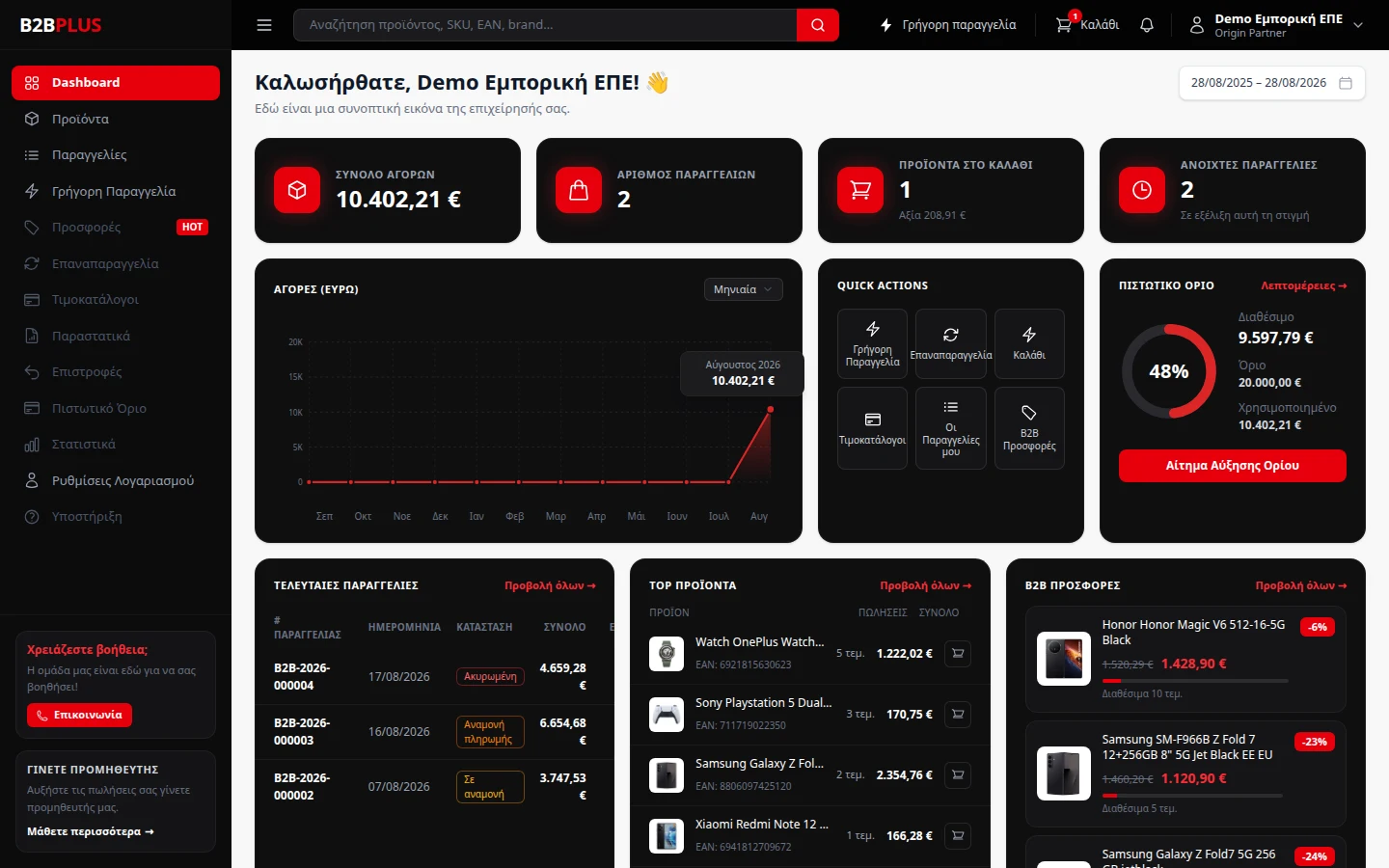Image resolution: width=1389 pixels, height=868 pixels.
Task: Open Παραστατικά in the sidebar
Action: (116, 336)
